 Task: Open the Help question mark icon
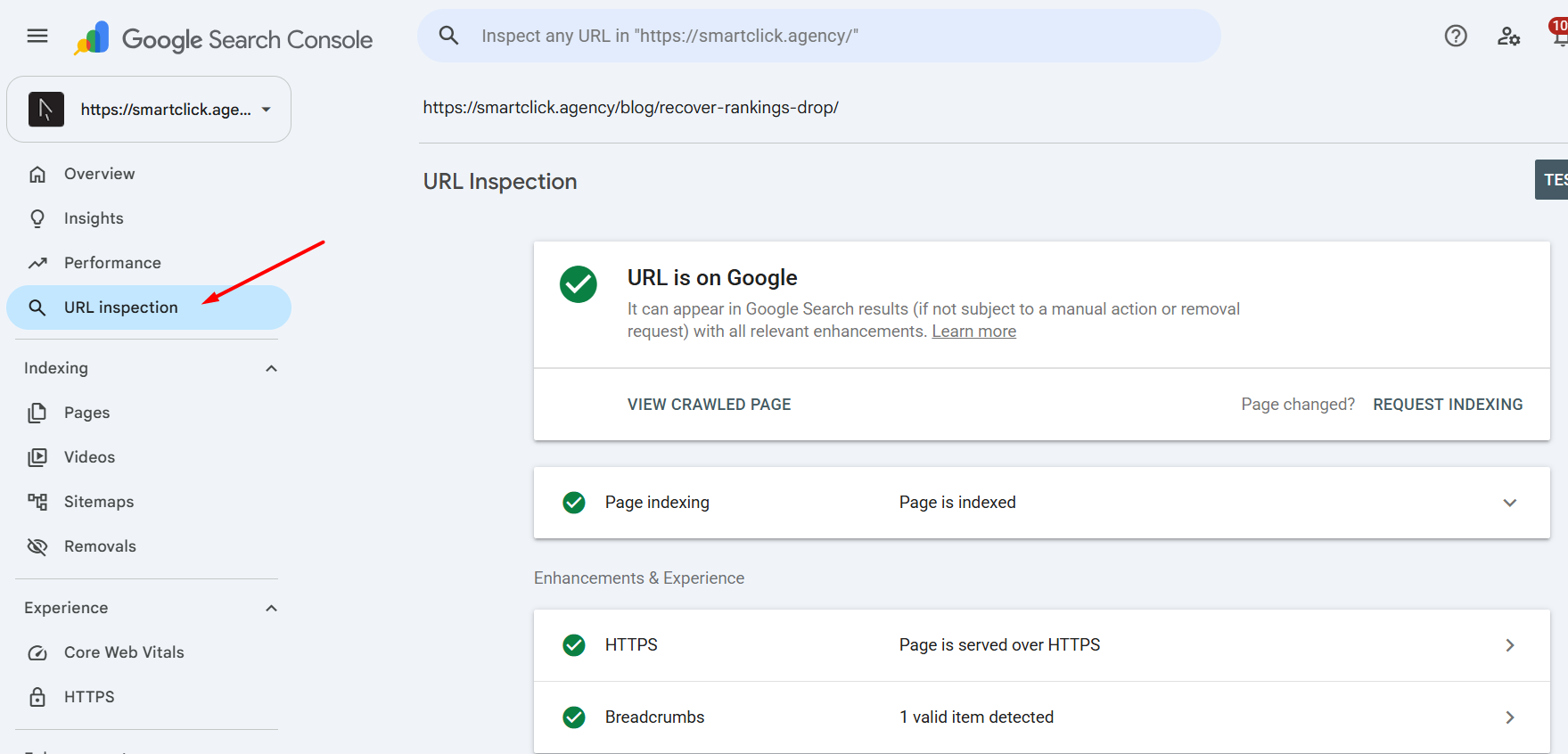pos(1456,36)
